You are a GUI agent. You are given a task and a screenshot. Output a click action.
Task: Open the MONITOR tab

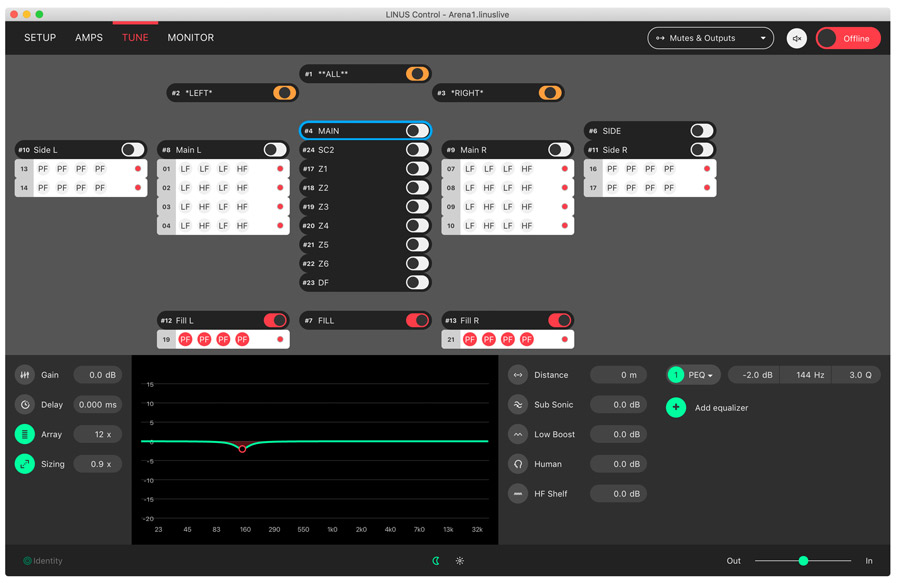[190, 38]
